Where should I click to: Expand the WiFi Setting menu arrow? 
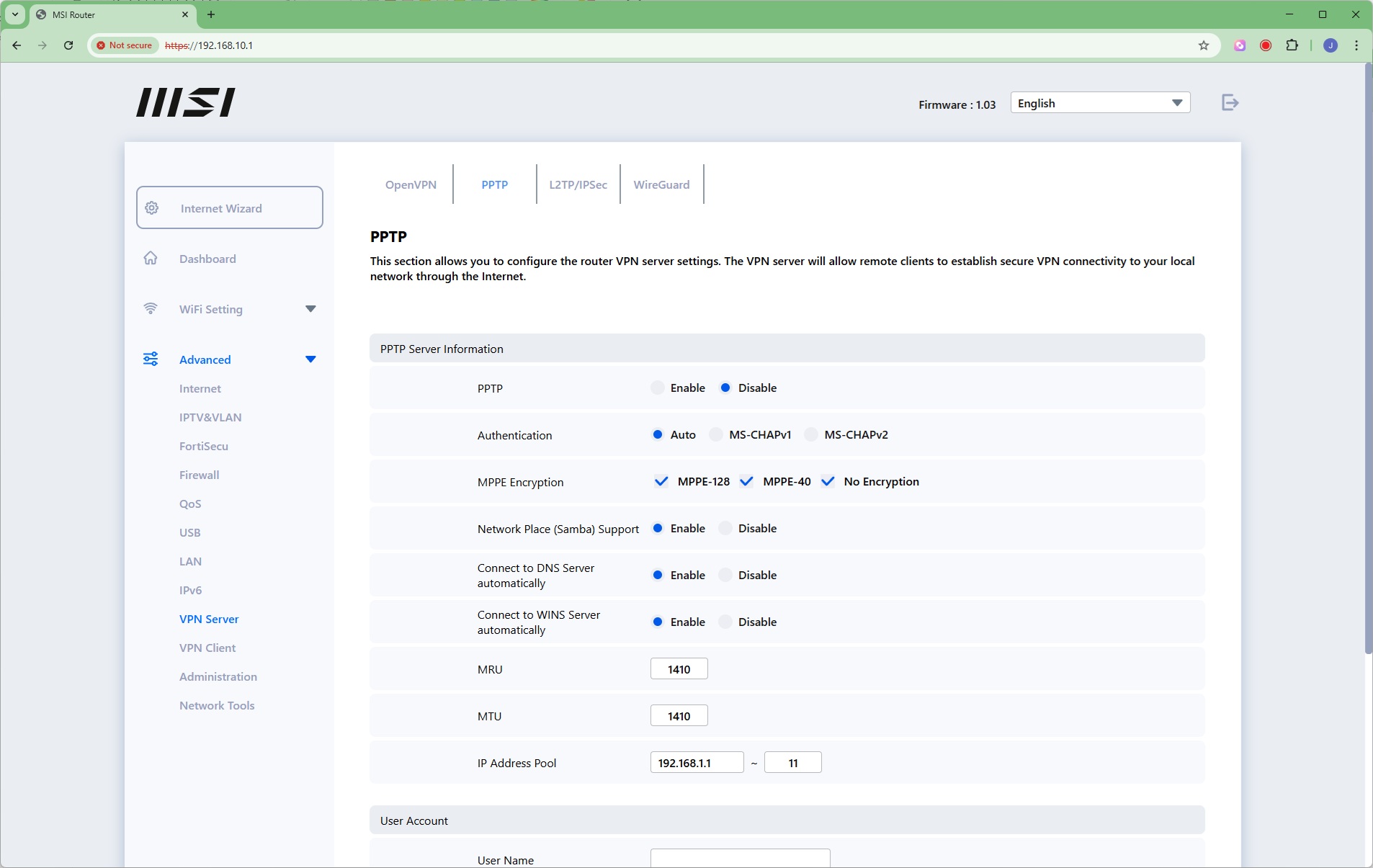[x=310, y=309]
